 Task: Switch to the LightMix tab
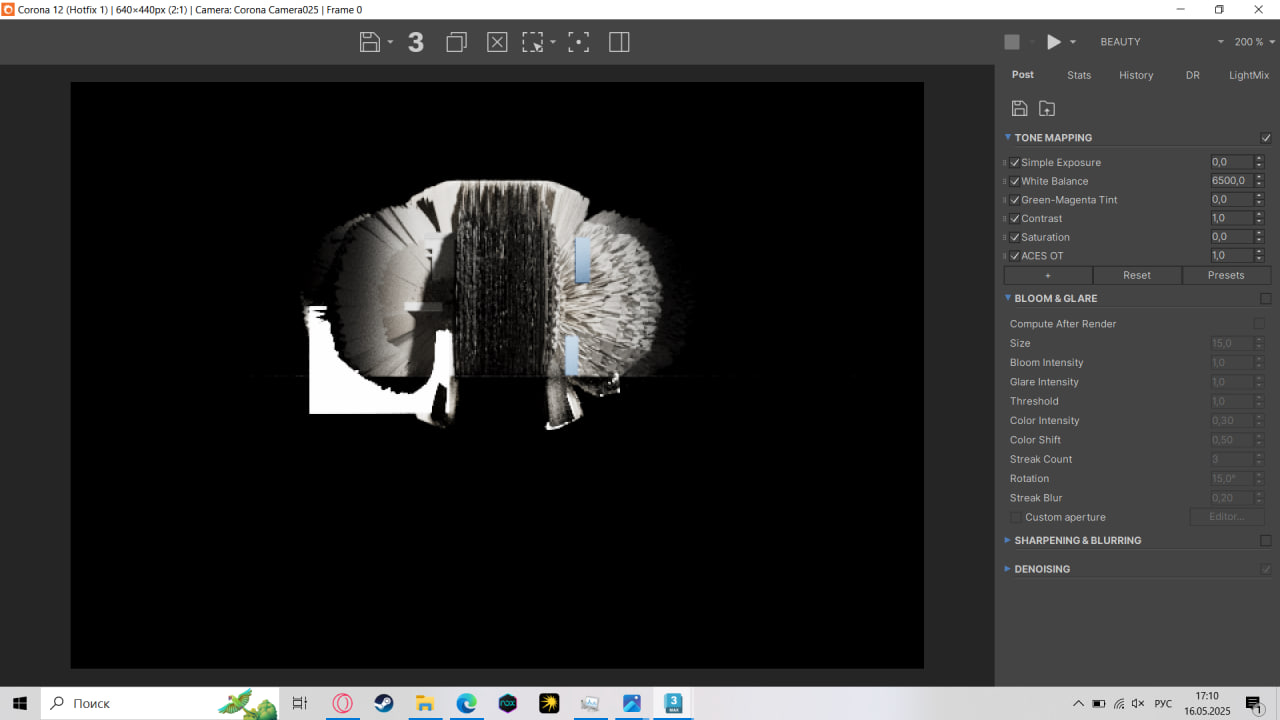click(1249, 75)
